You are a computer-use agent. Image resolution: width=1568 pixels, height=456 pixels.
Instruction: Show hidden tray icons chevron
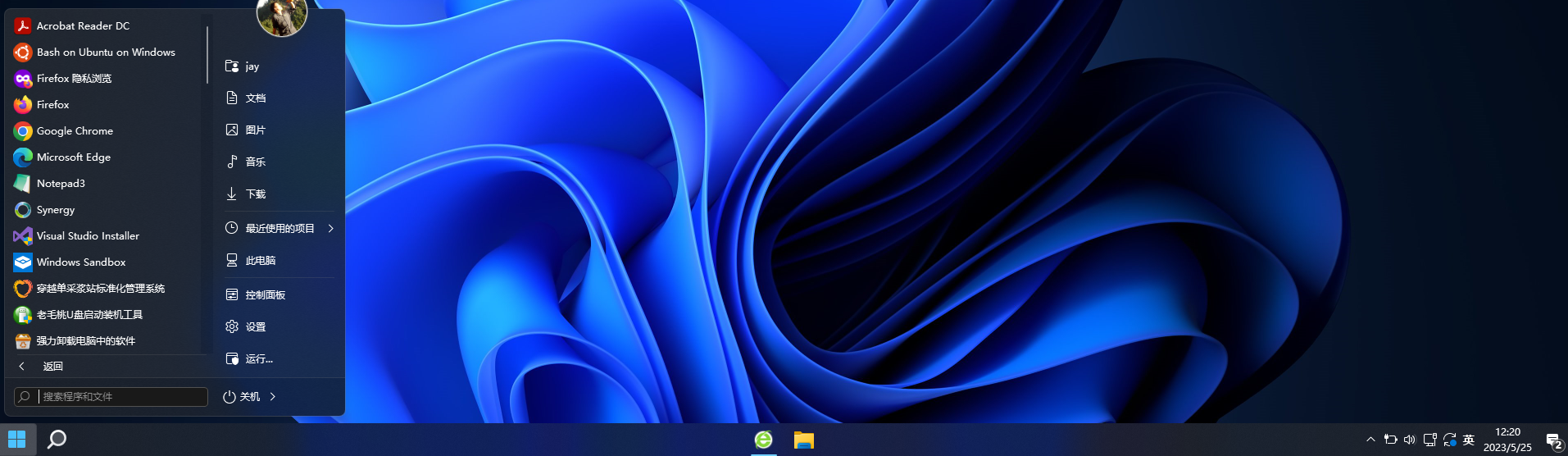click(1370, 440)
